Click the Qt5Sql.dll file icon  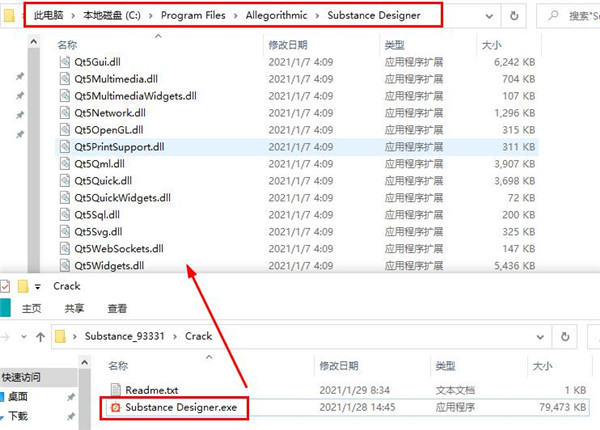click(65, 215)
